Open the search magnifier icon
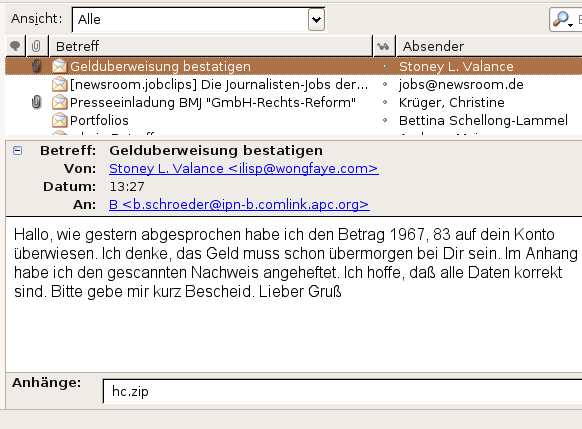 pyautogui.click(x=562, y=19)
